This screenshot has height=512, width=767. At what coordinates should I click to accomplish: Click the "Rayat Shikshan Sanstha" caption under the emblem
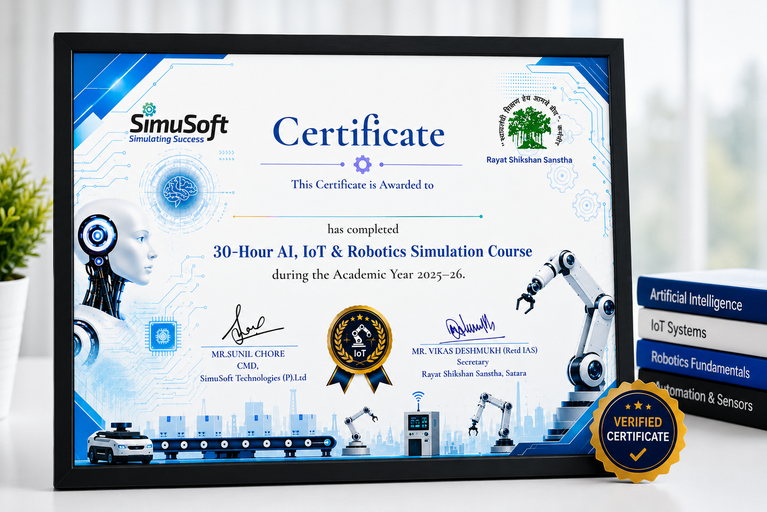(x=529, y=160)
